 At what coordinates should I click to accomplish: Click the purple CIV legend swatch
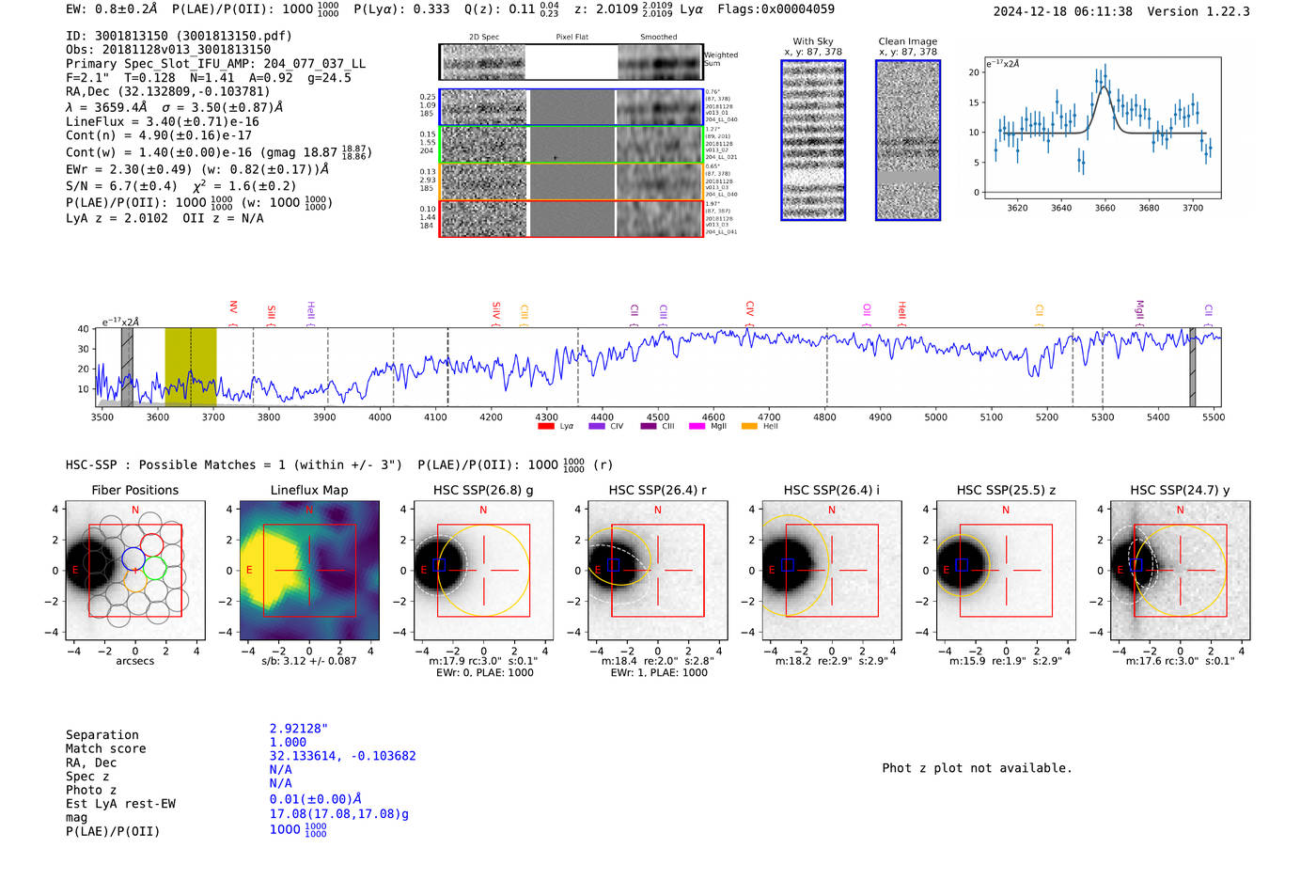click(x=597, y=427)
